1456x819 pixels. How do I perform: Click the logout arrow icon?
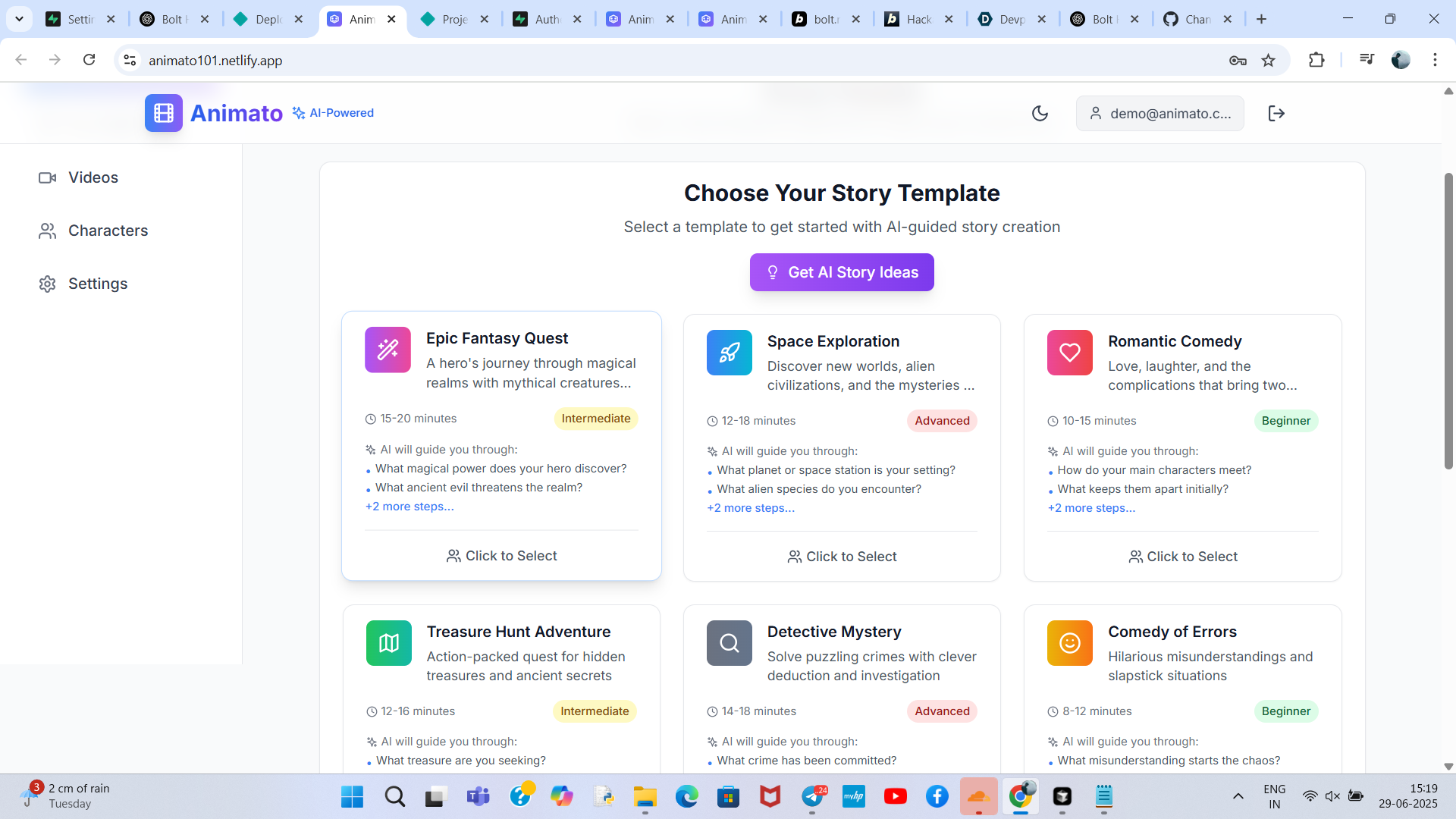[1276, 113]
